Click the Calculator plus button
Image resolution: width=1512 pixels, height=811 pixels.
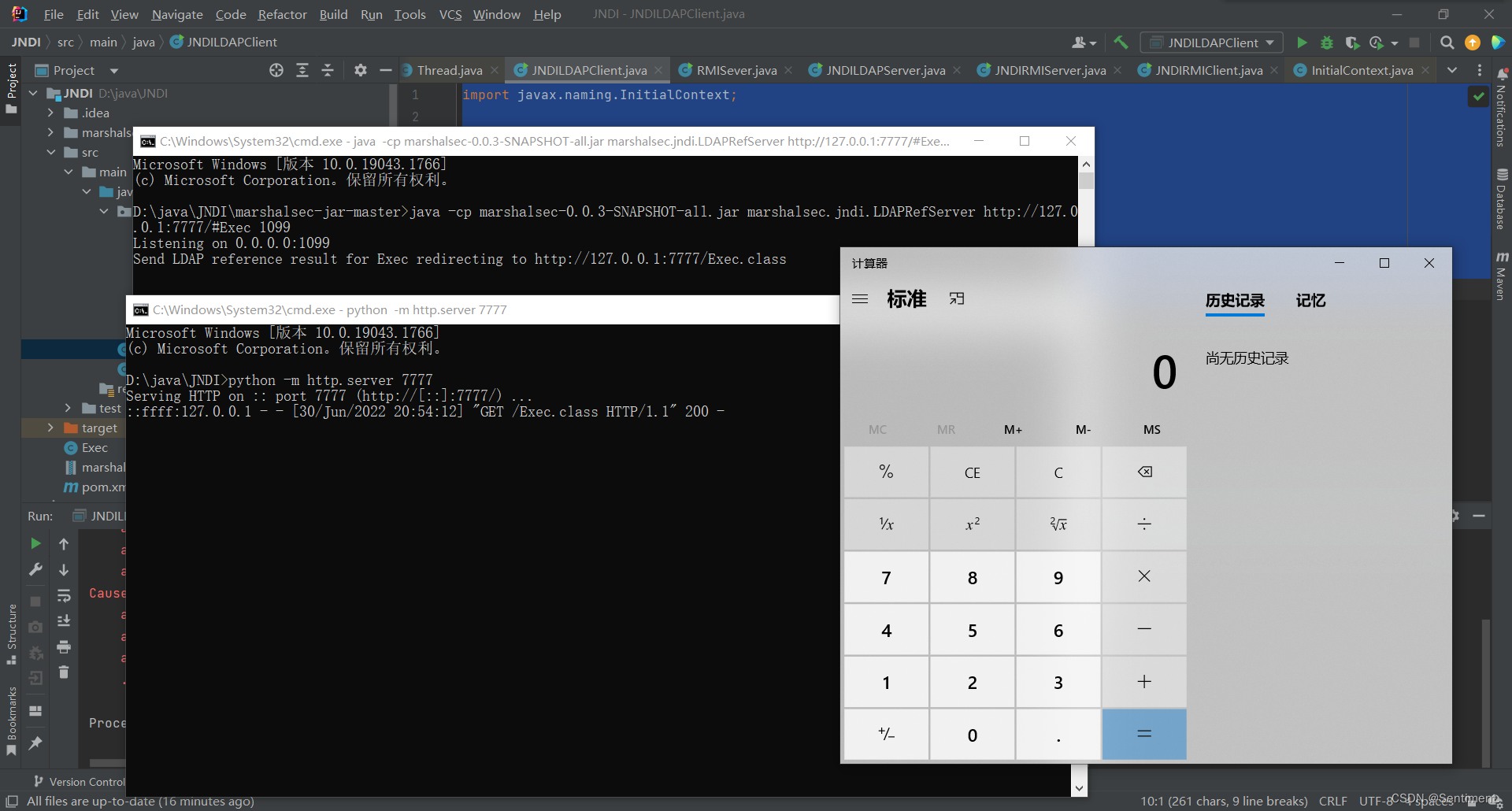tap(1144, 682)
